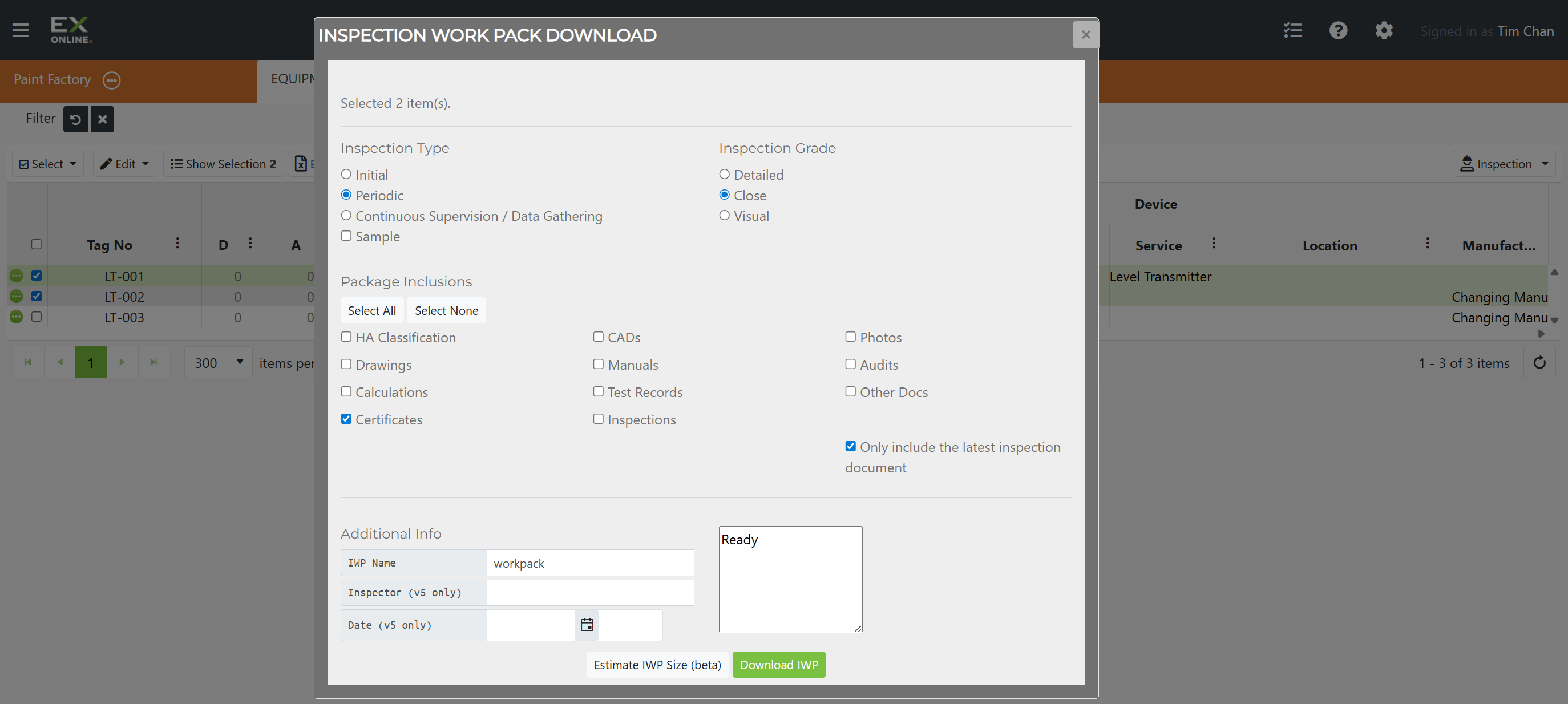The image size is (1568, 704).
Task: Open the Edit dropdown in toolbar
Action: coord(124,164)
